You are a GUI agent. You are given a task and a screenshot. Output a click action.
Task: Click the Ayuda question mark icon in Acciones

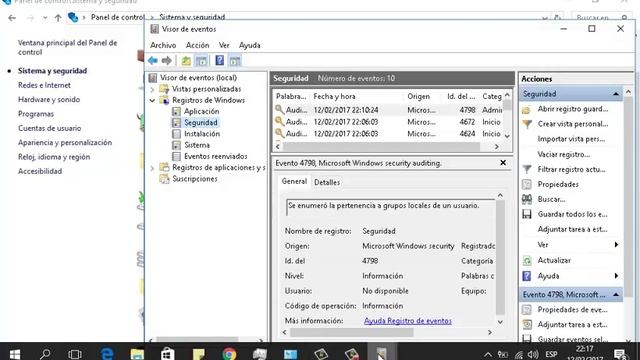pos(527,276)
